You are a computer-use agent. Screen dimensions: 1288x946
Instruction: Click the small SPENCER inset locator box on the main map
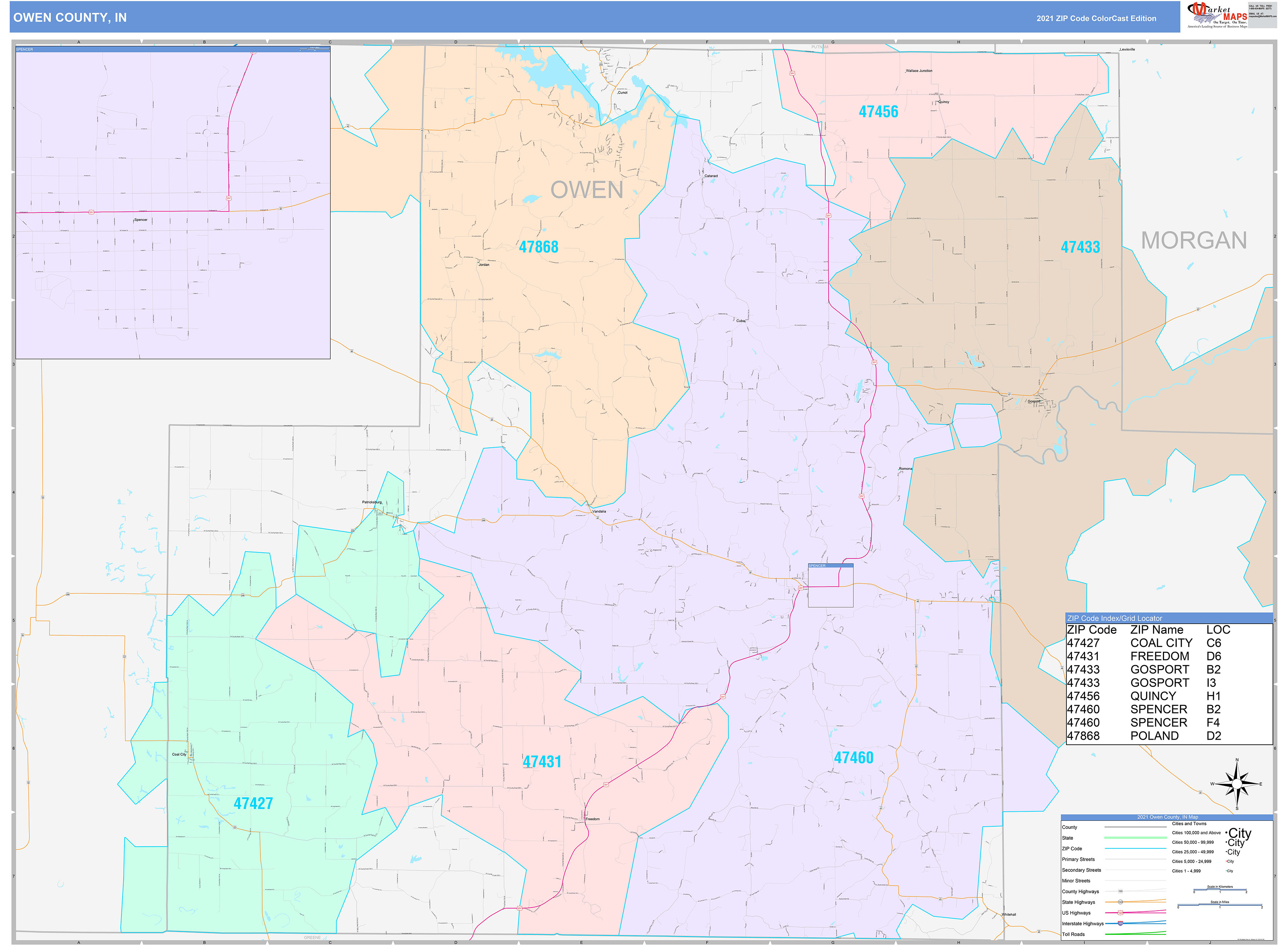[x=830, y=585]
